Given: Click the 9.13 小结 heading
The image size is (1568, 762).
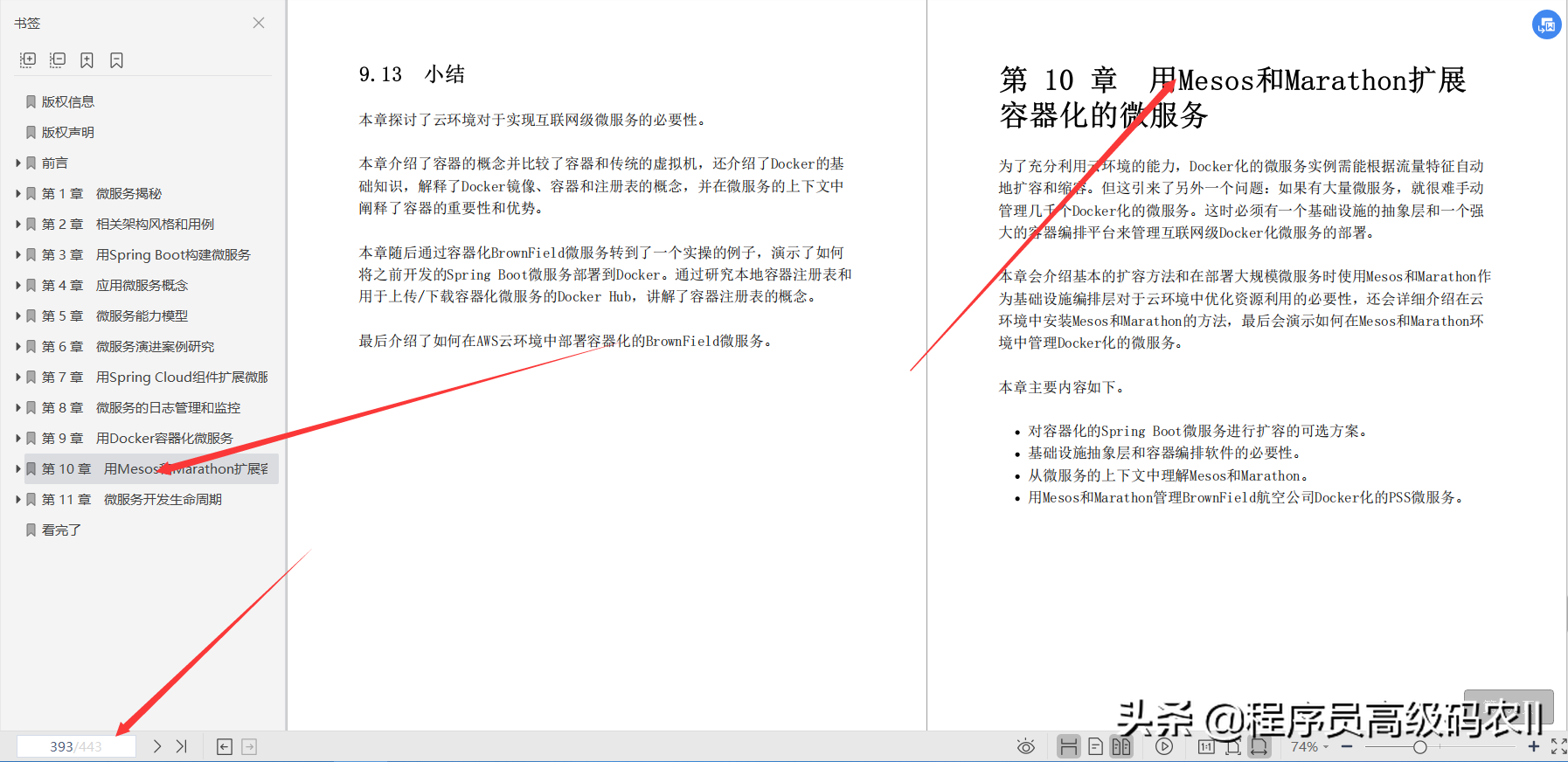Looking at the screenshot, I should [x=412, y=74].
